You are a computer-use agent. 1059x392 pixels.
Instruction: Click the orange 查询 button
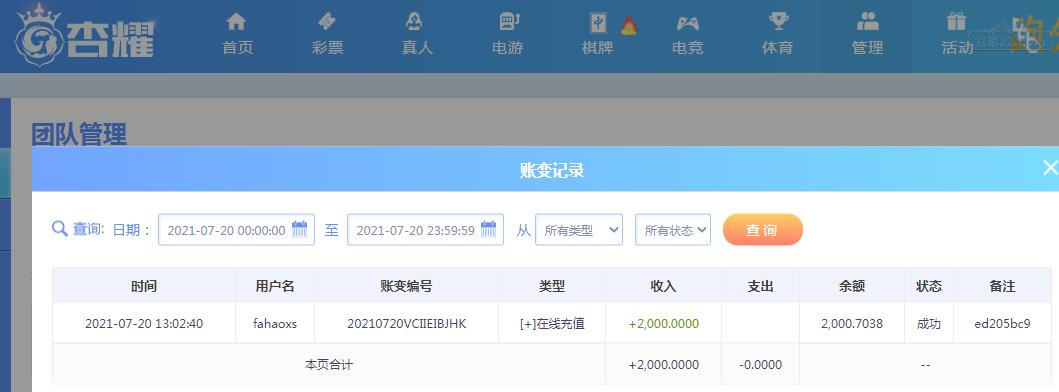763,230
